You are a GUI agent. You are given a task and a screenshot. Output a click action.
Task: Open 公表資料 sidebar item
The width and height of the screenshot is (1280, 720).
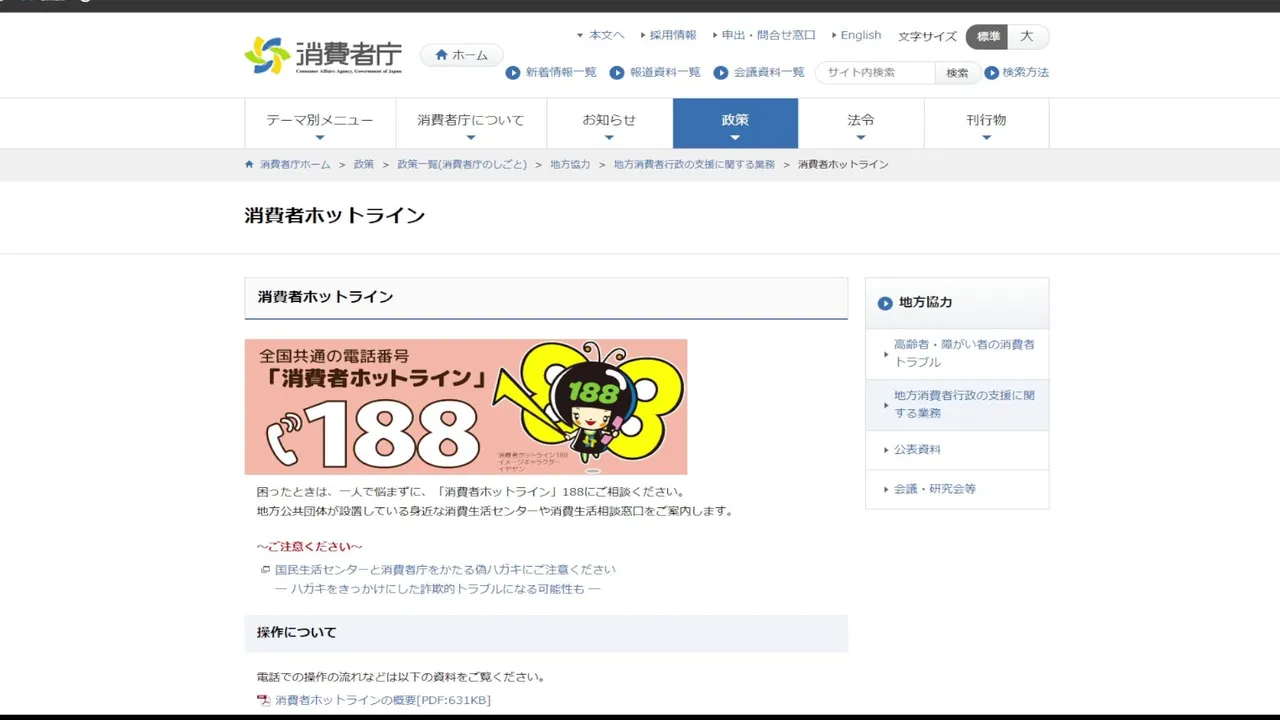pyautogui.click(x=957, y=450)
